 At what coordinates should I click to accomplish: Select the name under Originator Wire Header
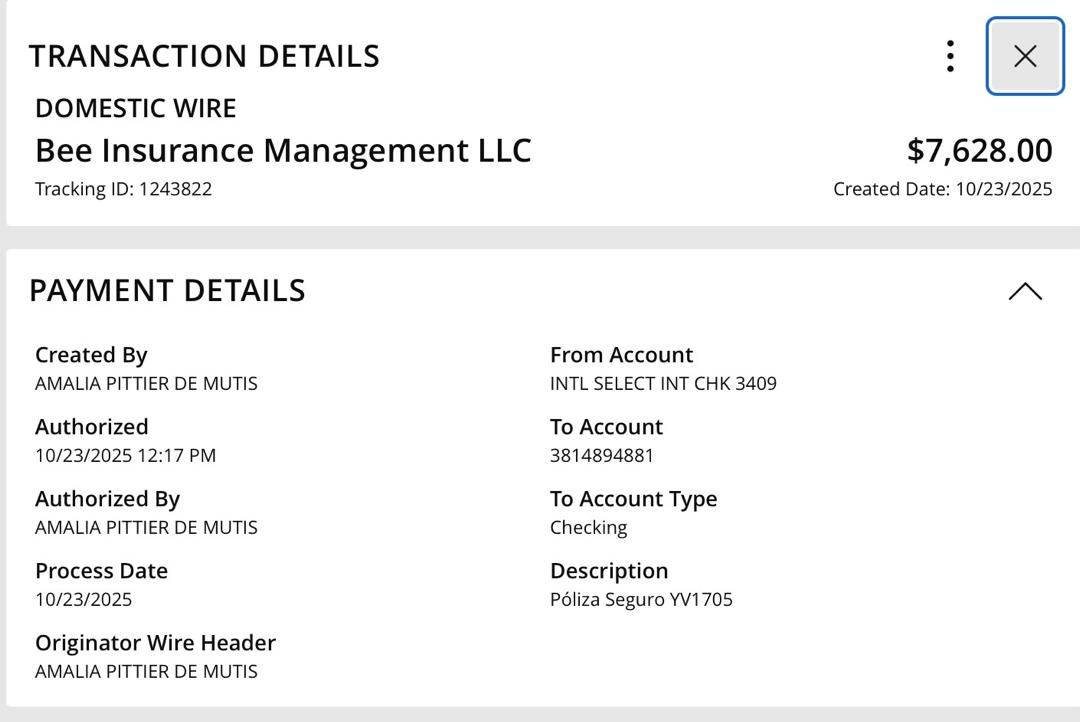(146, 671)
